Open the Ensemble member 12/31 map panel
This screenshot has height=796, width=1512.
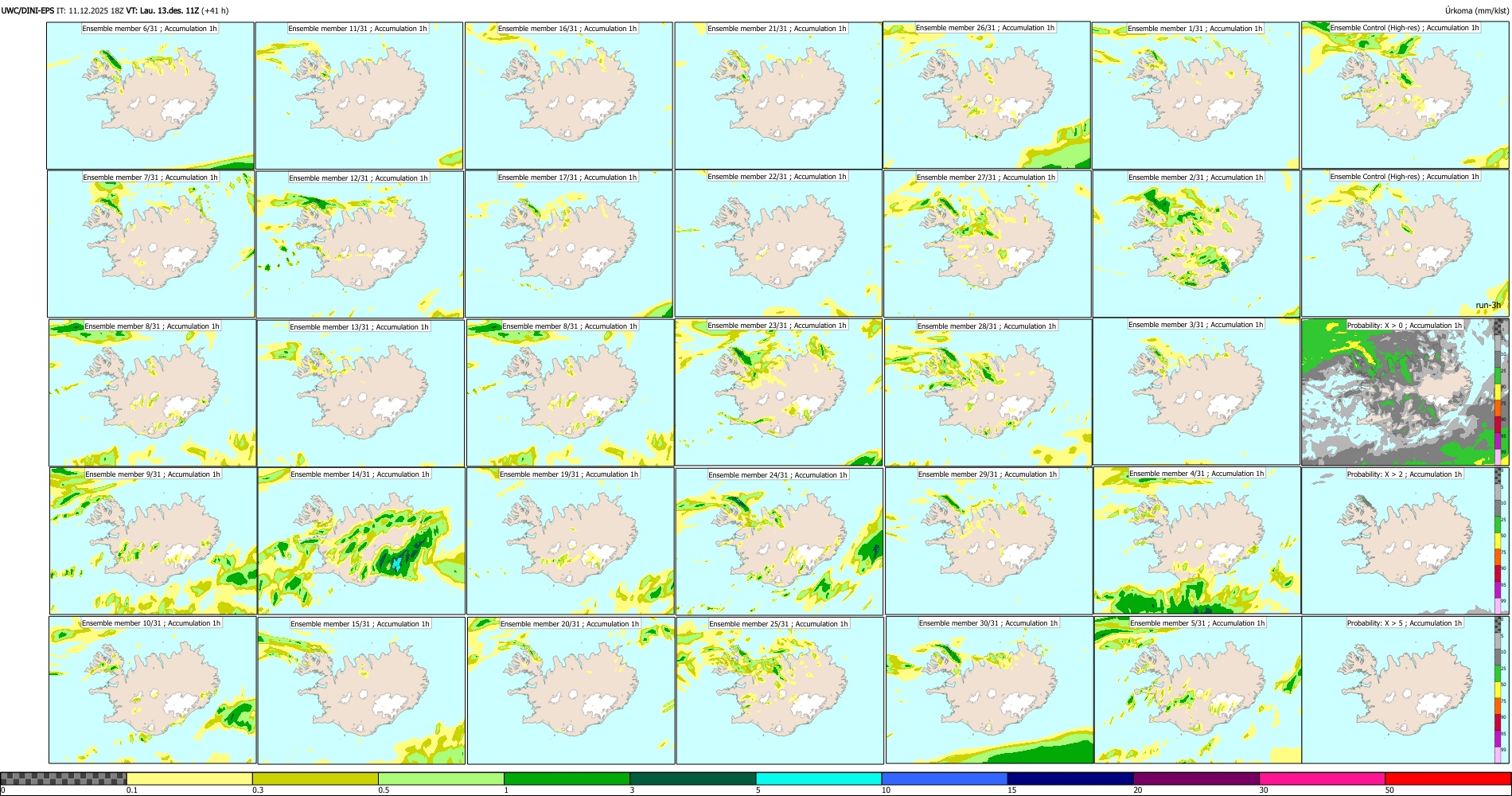360,244
